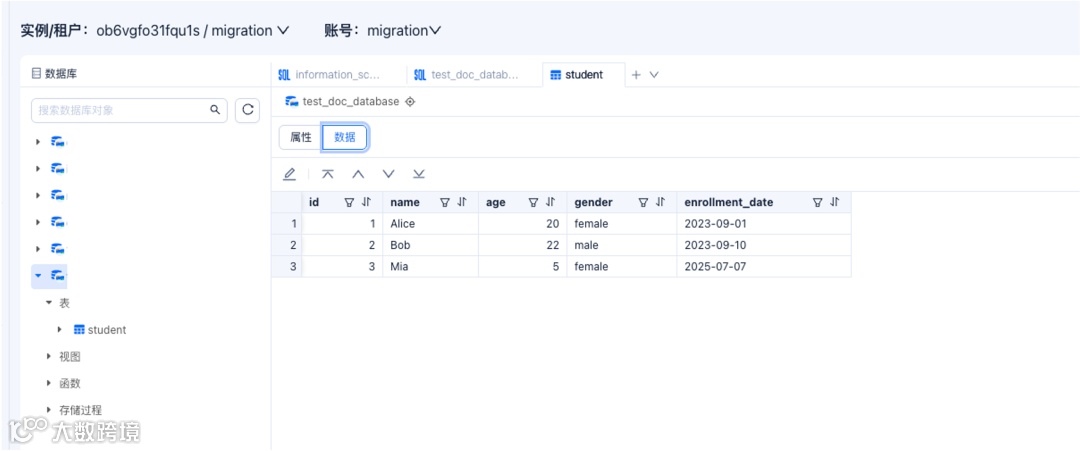Click the edit pencil icon in data toolbar
Screen dimensions: 1080x451
tap(290, 174)
